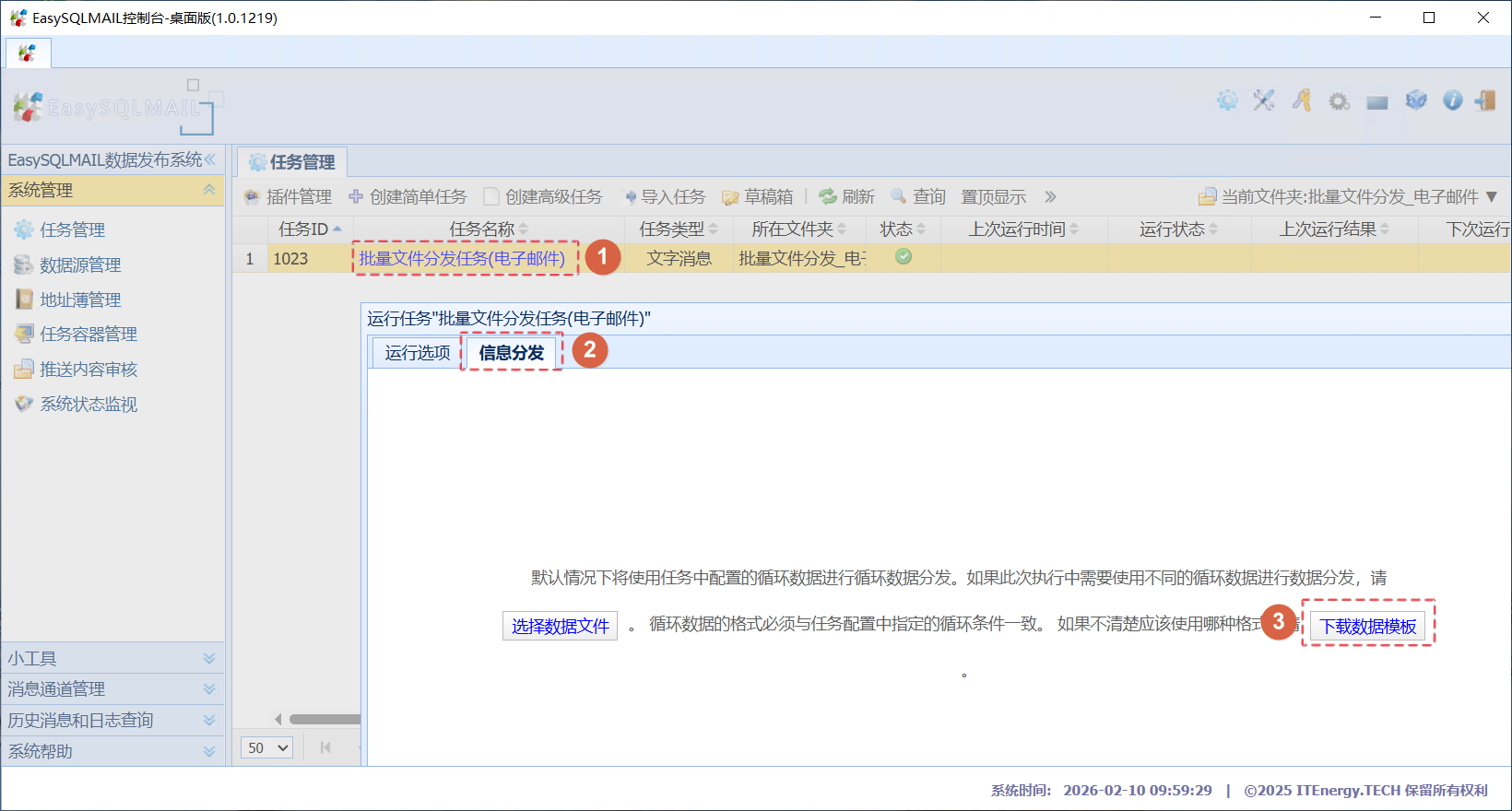This screenshot has height=811, width=1512.
Task: Click the 查询 search button
Action: pyautogui.click(x=918, y=196)
